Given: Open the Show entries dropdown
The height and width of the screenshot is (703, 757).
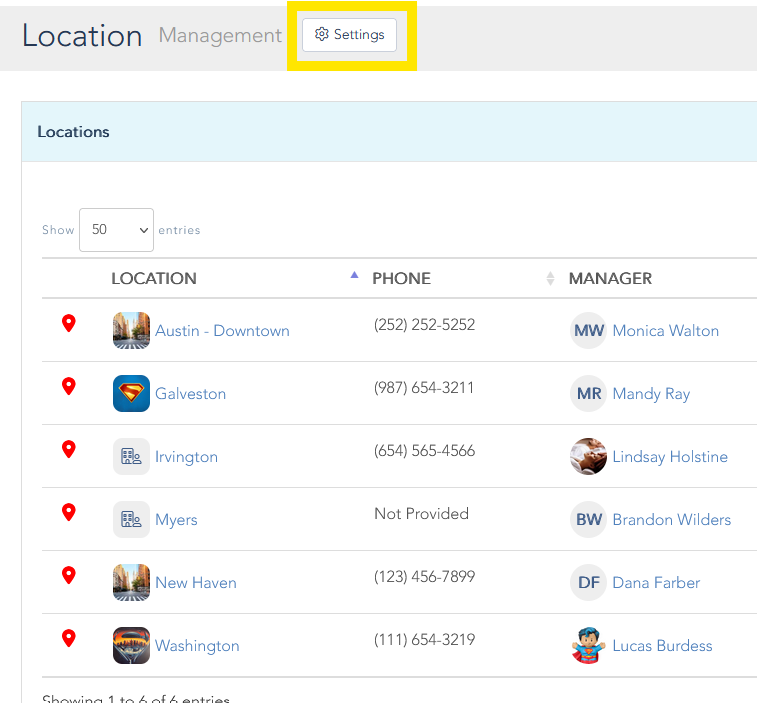Looking at the screenshot, I should click(x=116, y=230).
